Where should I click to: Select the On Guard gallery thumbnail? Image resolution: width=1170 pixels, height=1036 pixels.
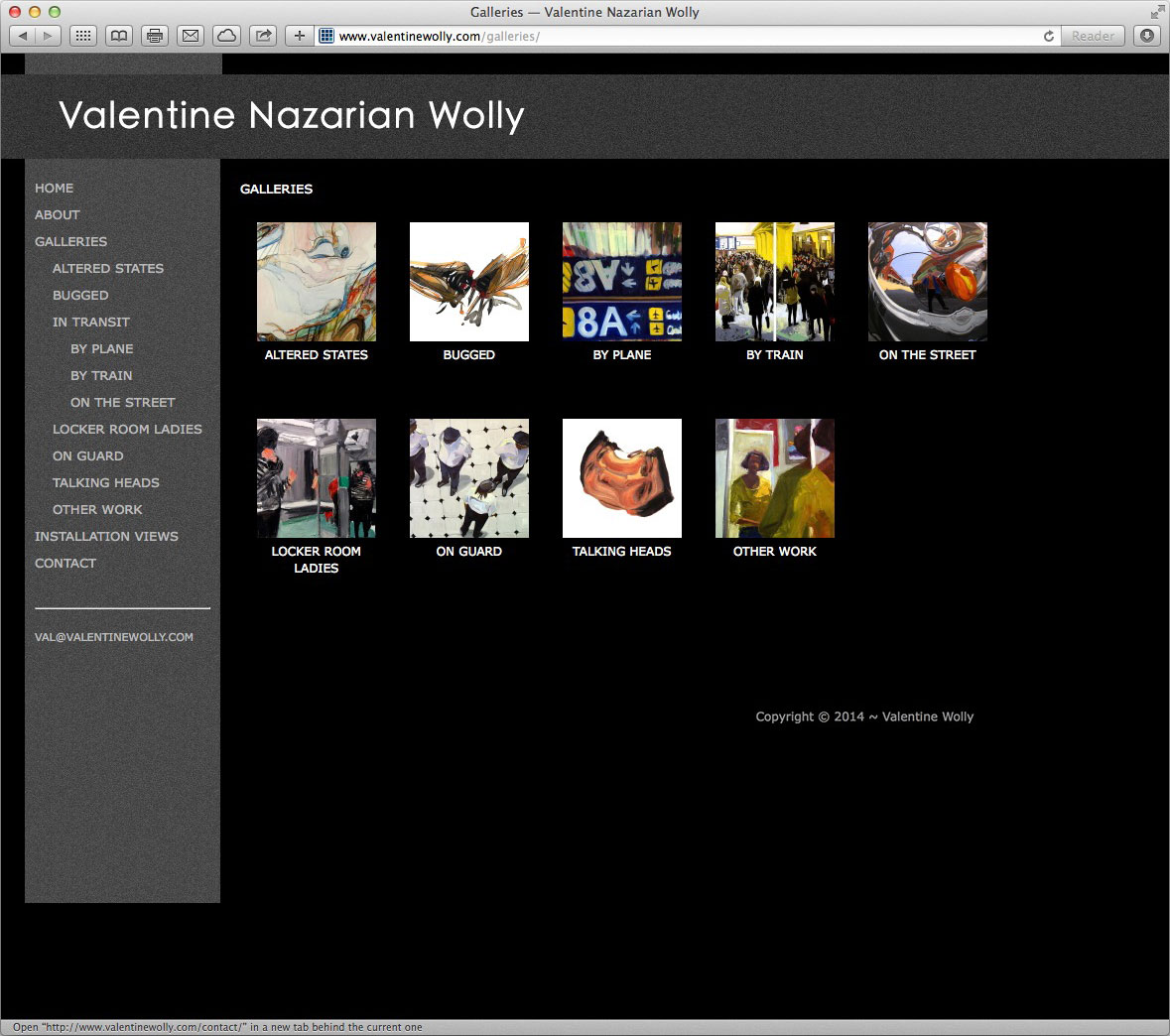[x=469, y=478]
